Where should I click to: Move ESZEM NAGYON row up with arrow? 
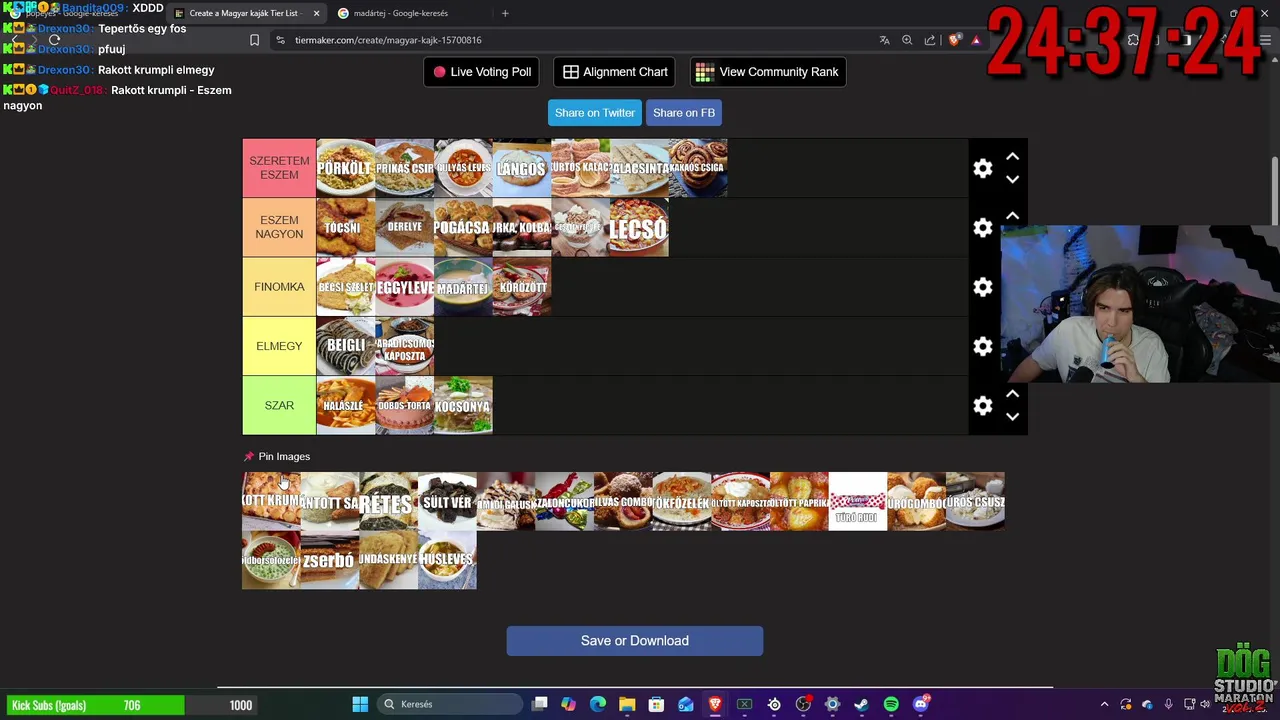pyautogui.click(x=1012, y=216)
